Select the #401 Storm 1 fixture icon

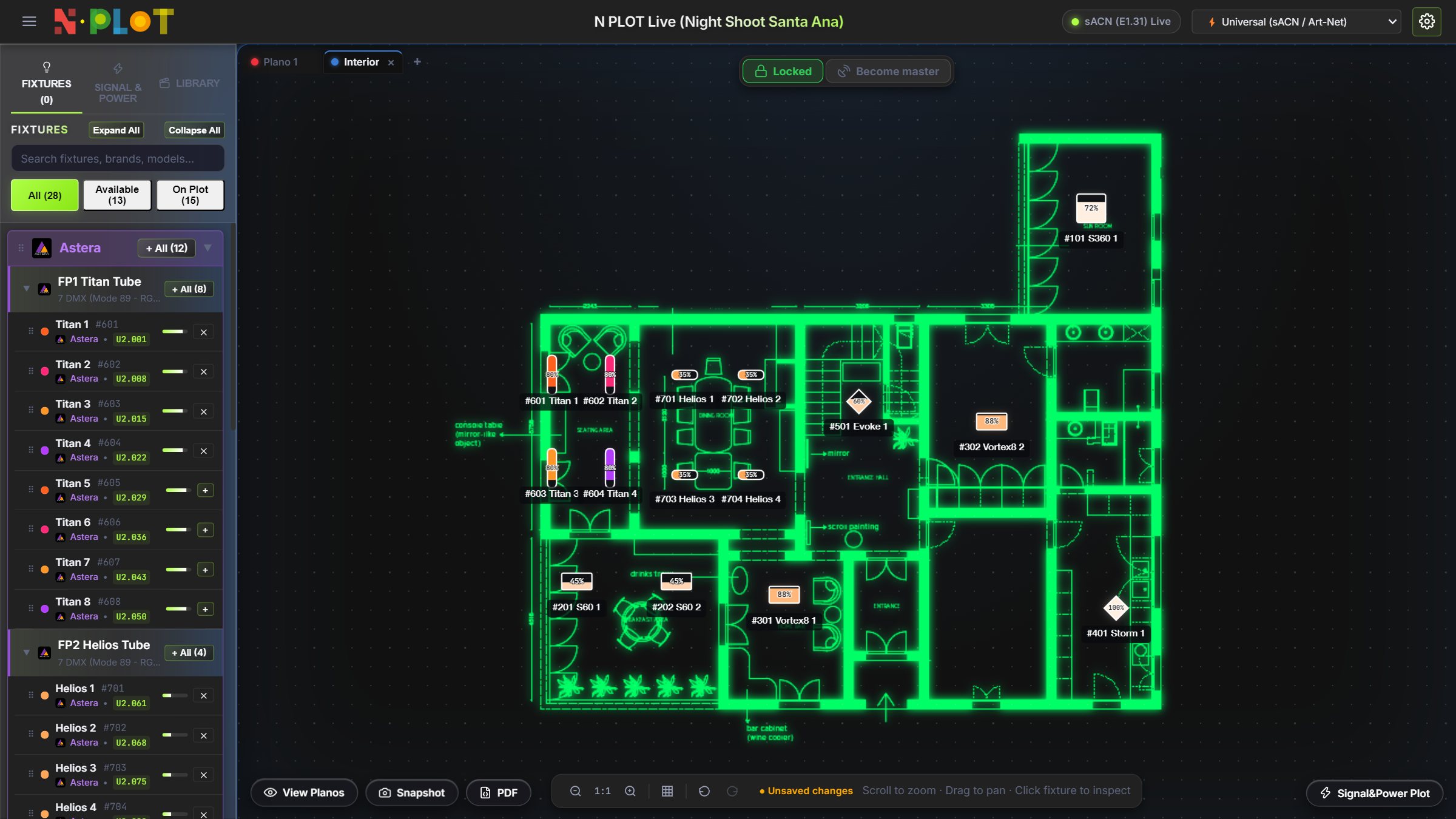click(x=1116, y=607)
